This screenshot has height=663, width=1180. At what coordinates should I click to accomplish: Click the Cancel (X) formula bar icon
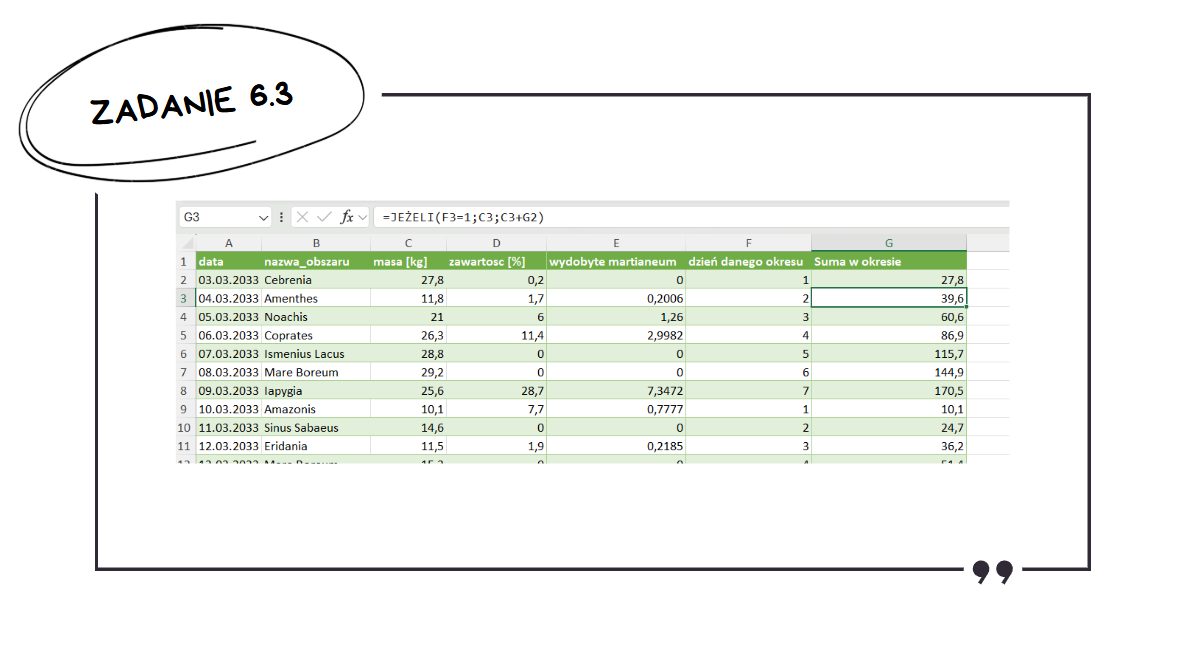pyautogui.click(x=303, y=217)
